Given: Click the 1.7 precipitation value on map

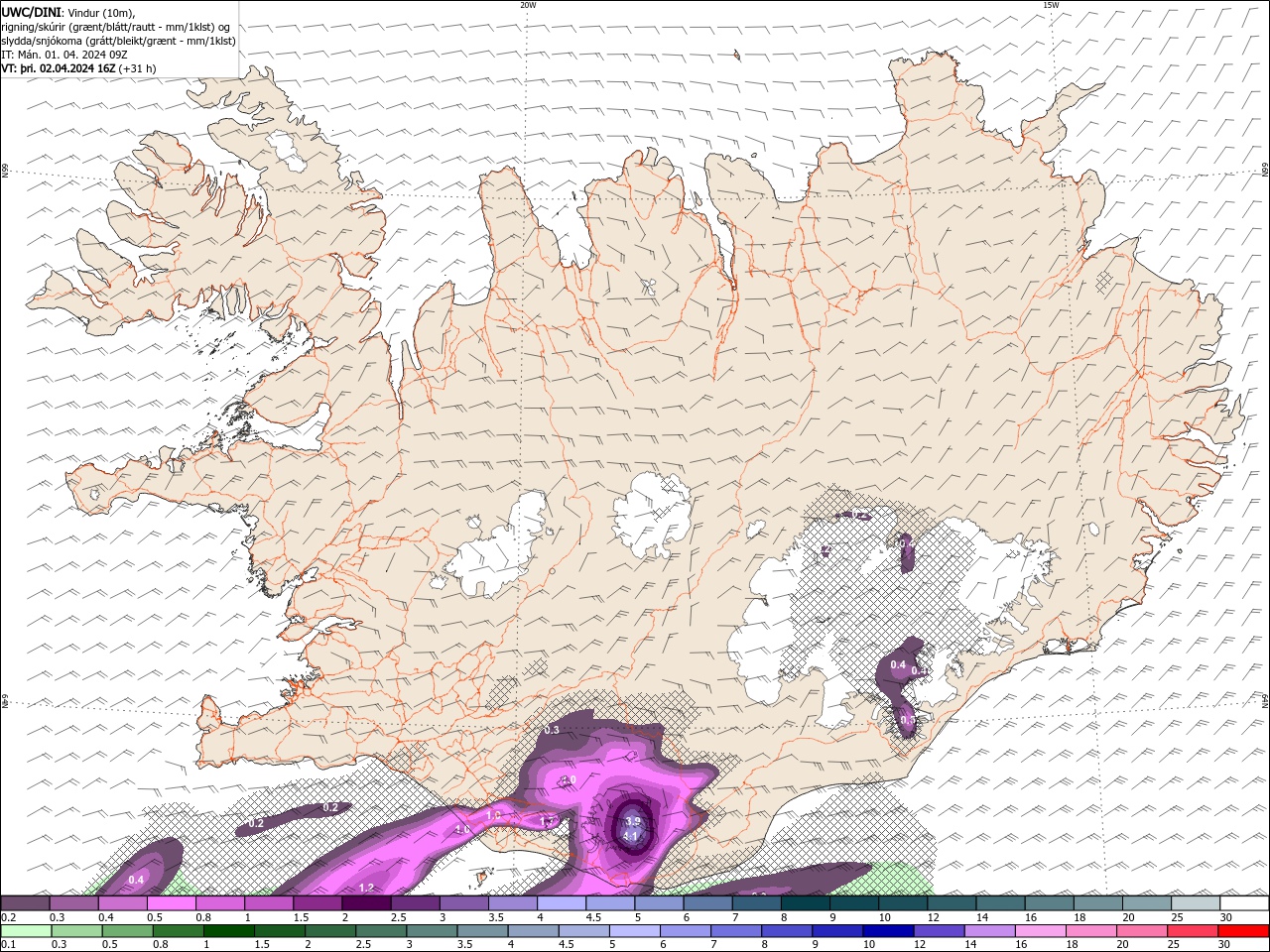Looking at the screenshot, I should pos(546,821).
